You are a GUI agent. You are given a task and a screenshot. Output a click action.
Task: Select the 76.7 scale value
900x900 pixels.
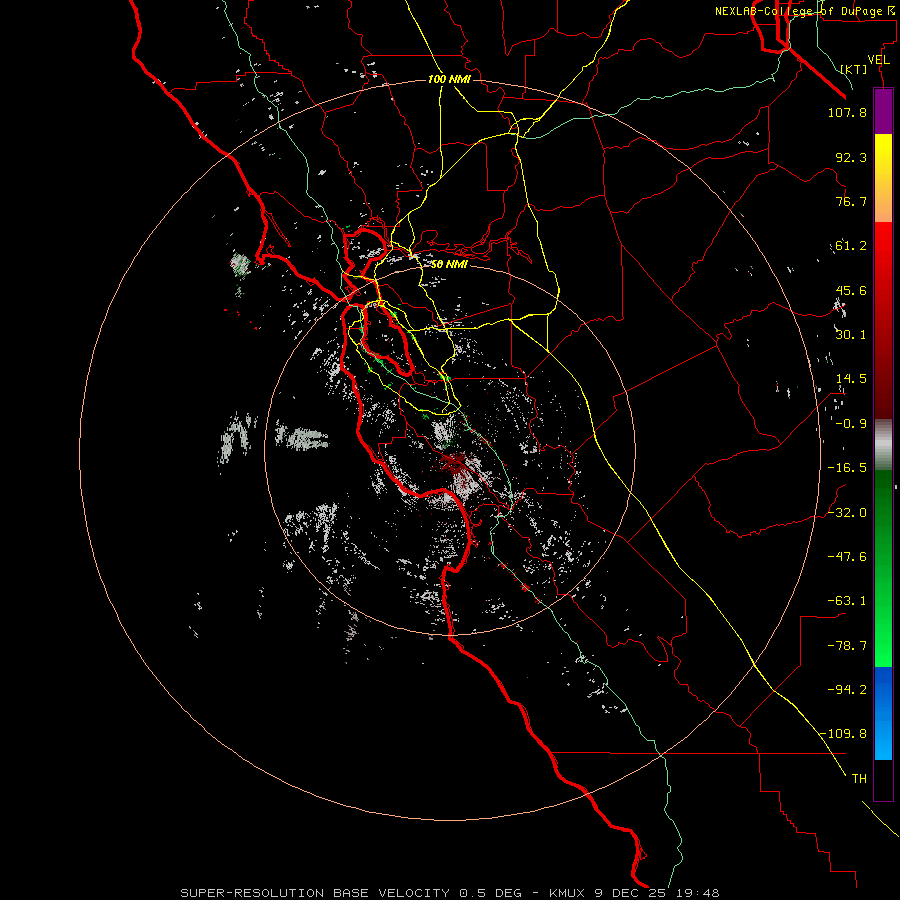(x=851, y=201)
